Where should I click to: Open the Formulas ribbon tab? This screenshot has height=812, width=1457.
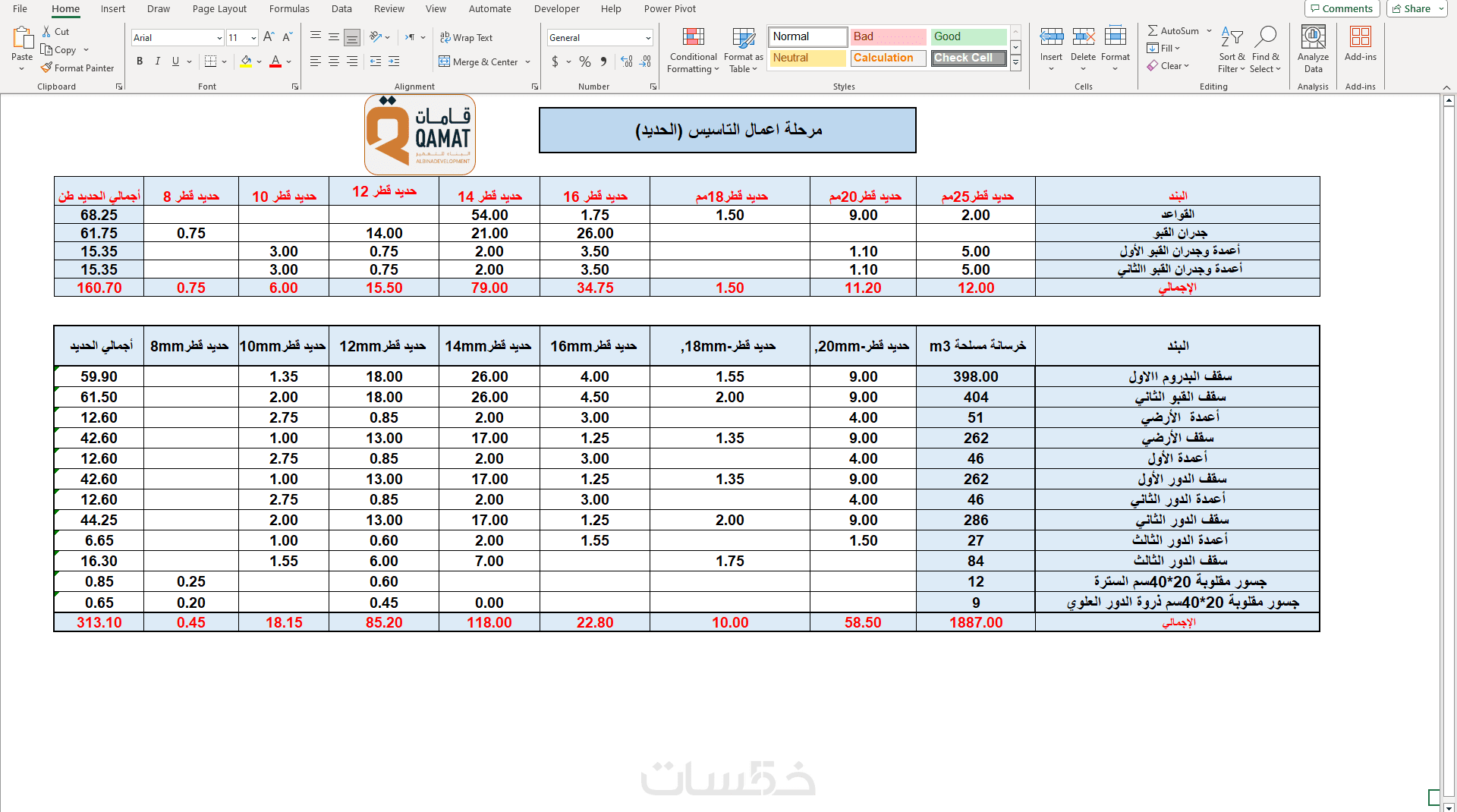pyautogui.click(x=289, y=9)
